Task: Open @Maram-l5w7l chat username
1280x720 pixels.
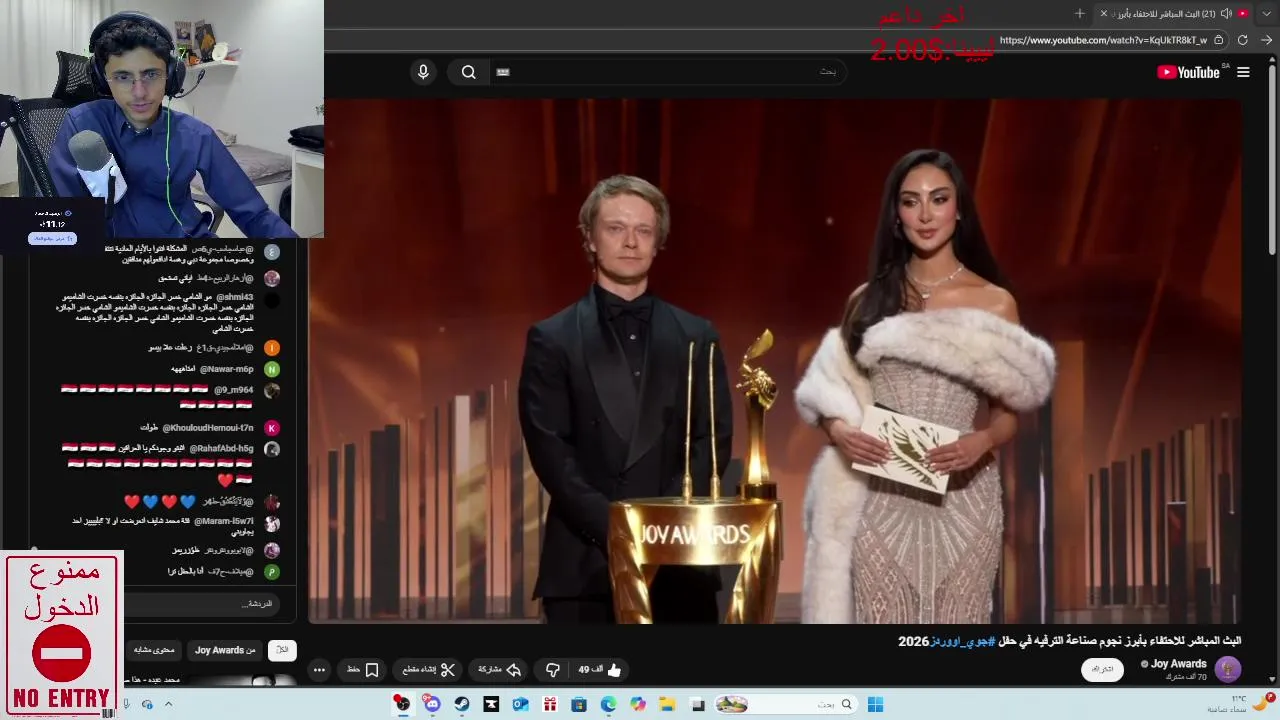Action: [224, 521]
